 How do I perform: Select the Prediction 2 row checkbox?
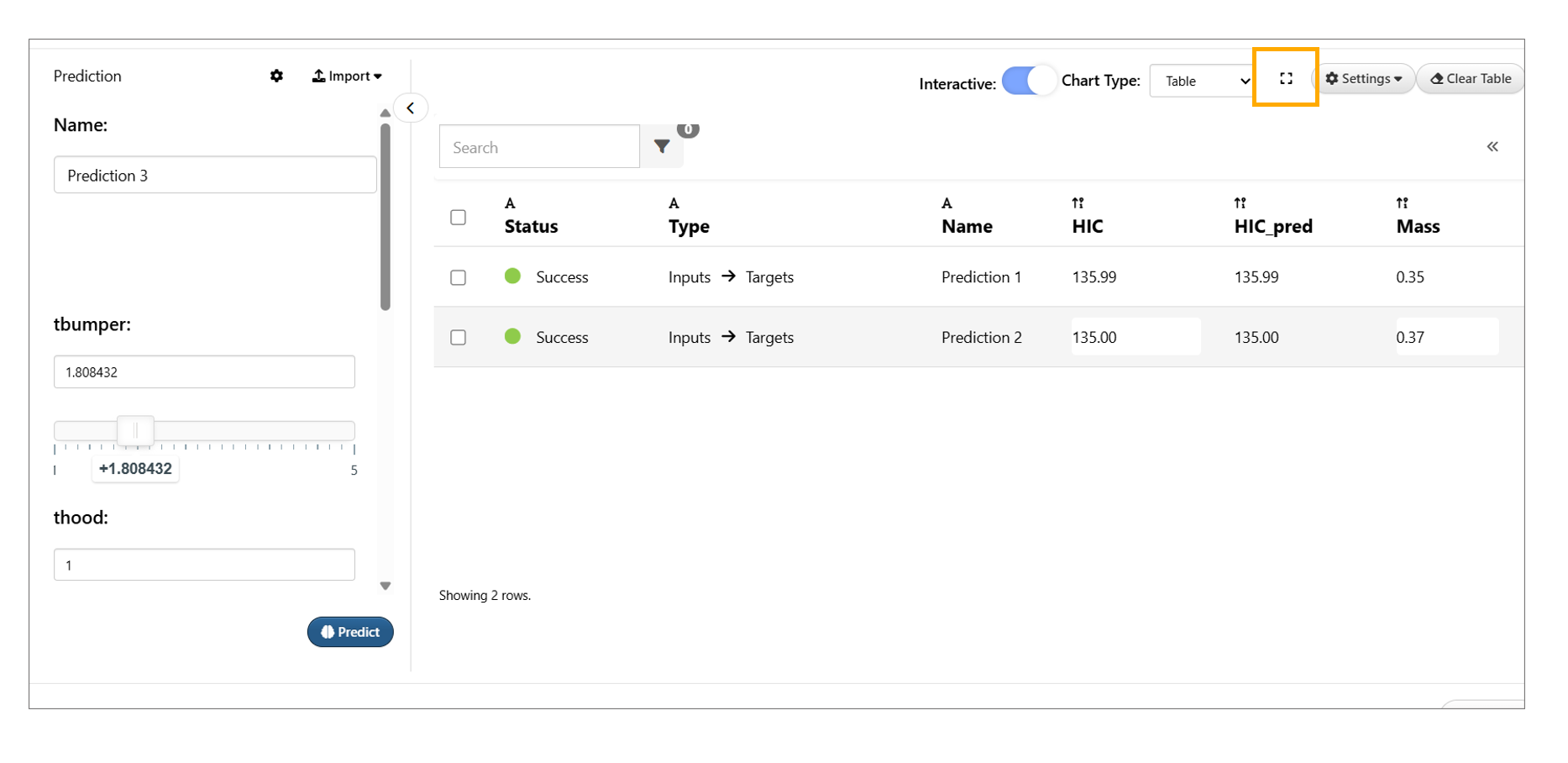[x=458, y=338]
